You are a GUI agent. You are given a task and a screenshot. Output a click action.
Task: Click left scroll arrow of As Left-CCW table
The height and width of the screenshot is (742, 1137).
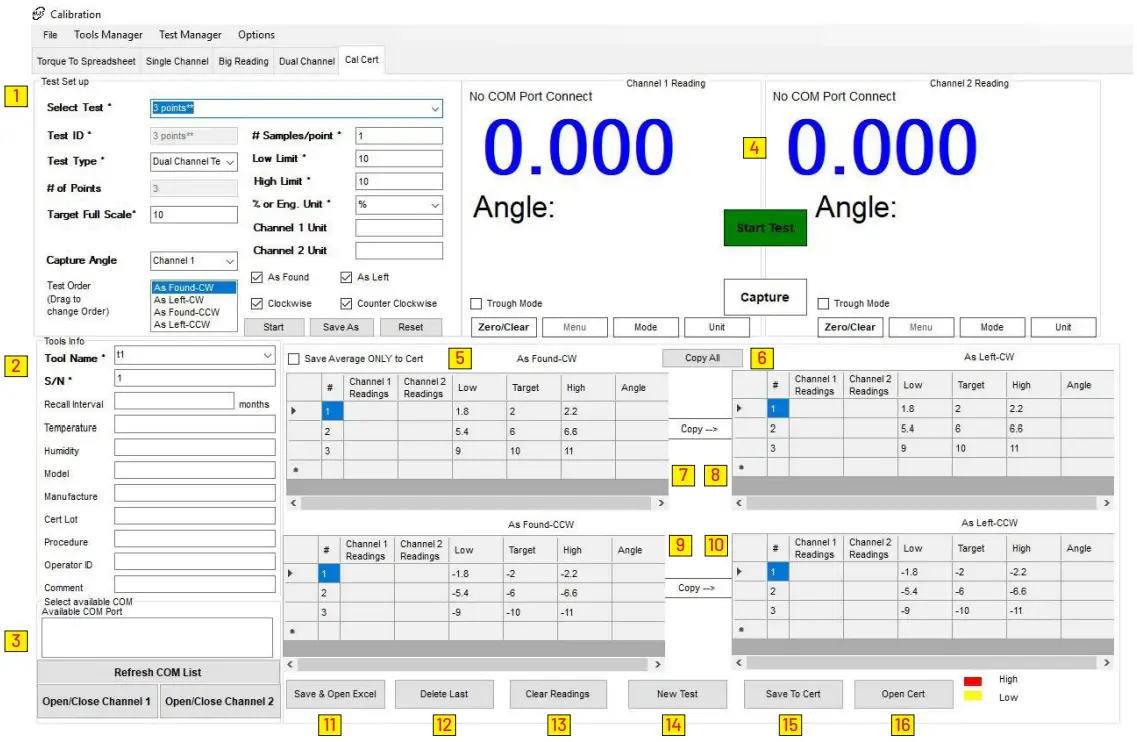point(739,663)
